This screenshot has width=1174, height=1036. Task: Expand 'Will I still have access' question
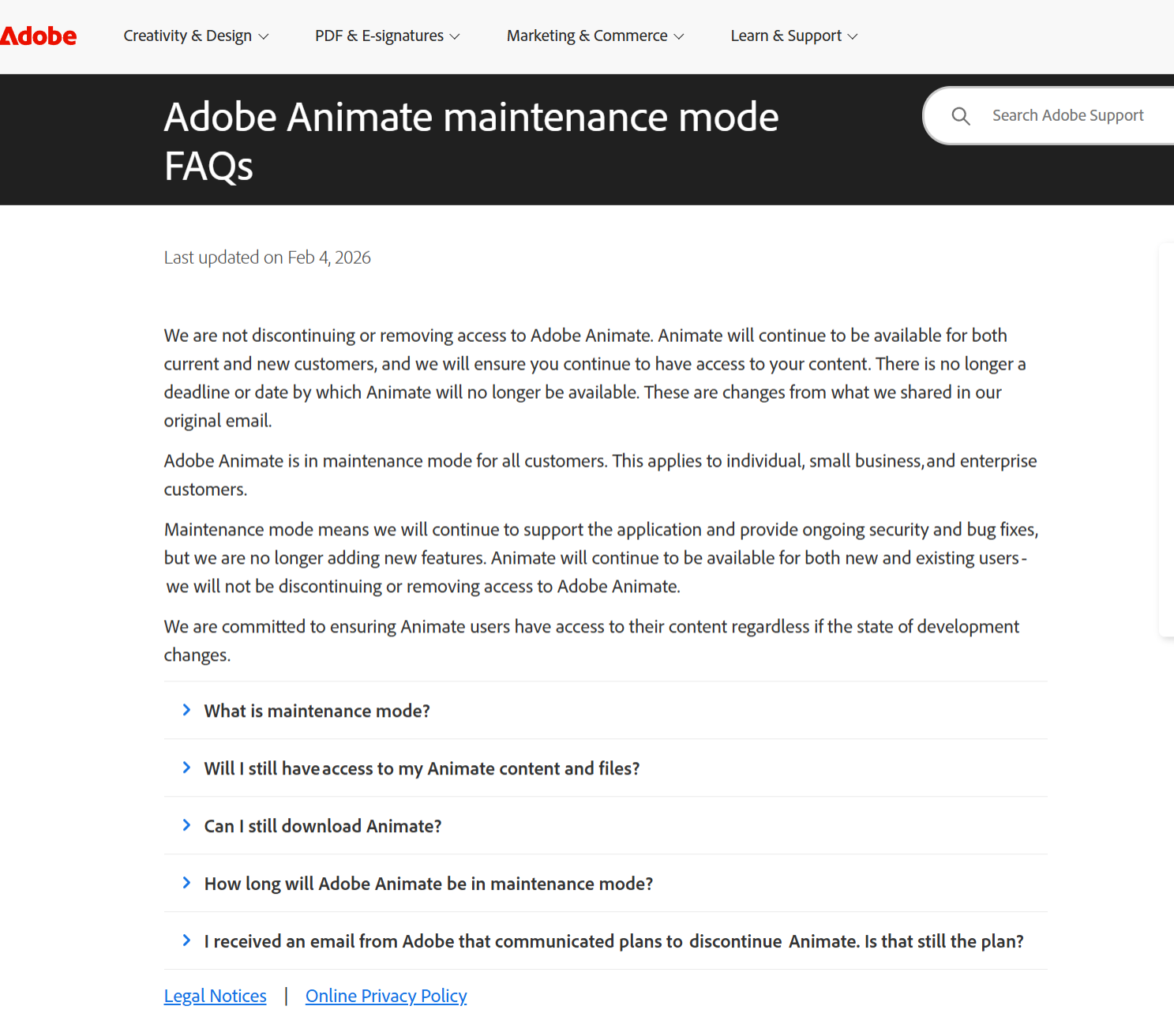coord(422,768)
